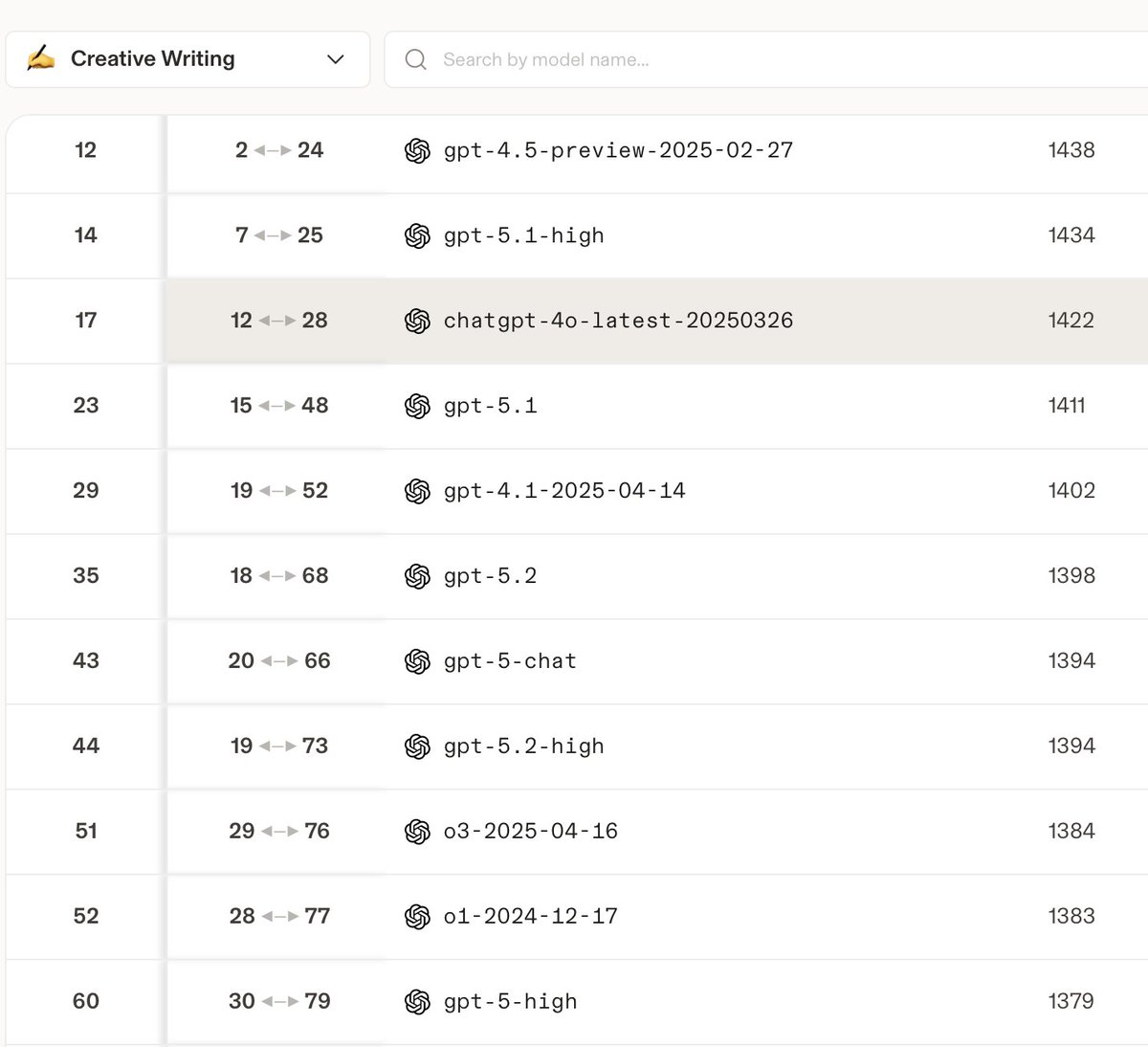The image size is (1148, 1047).
Task: Click the pencil emoji beside Creative Writing
Action: pyautogui.click(x=40, y=58)
